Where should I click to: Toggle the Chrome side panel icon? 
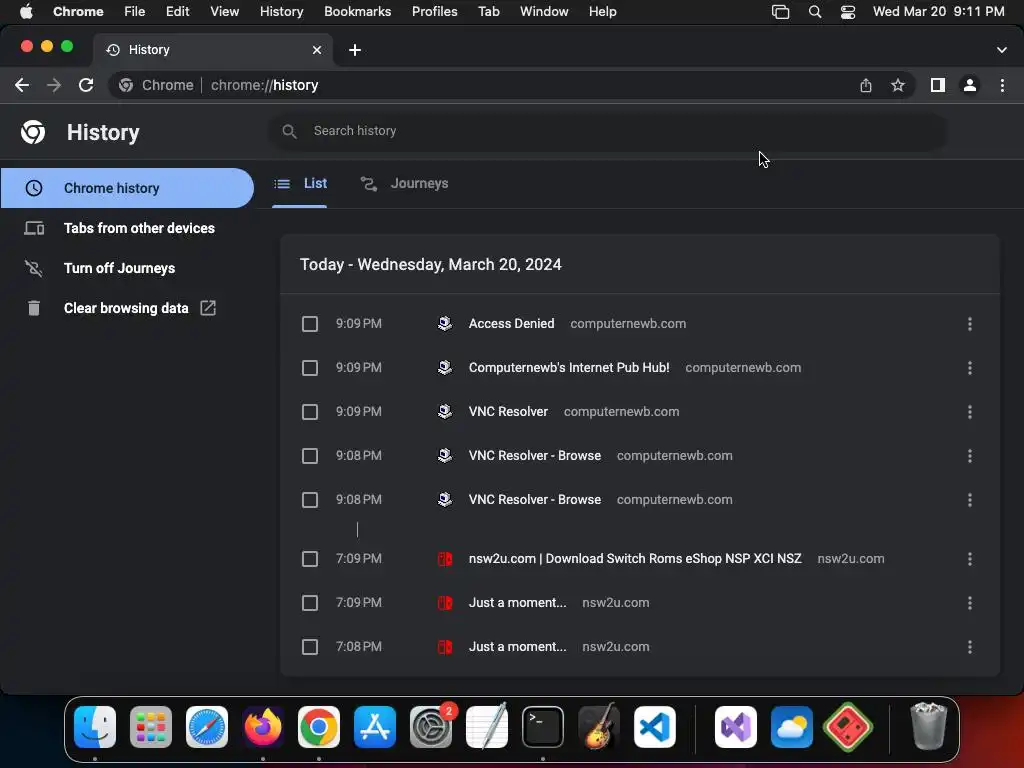938,85
